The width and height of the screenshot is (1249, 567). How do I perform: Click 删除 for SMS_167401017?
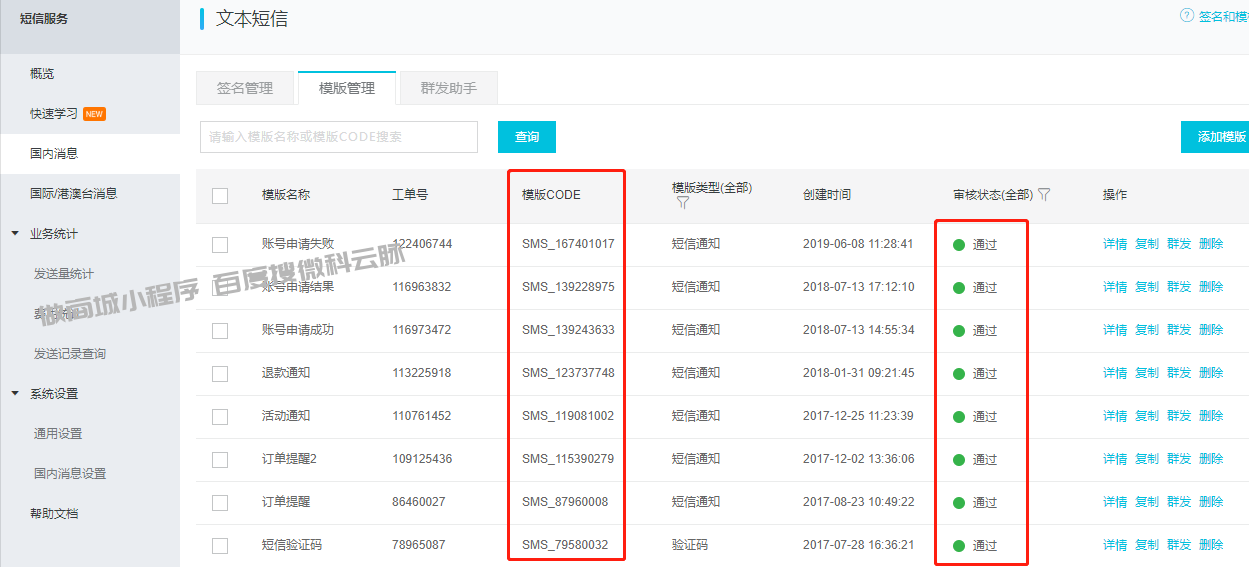pyautogui.click(x=1211, y=244)
